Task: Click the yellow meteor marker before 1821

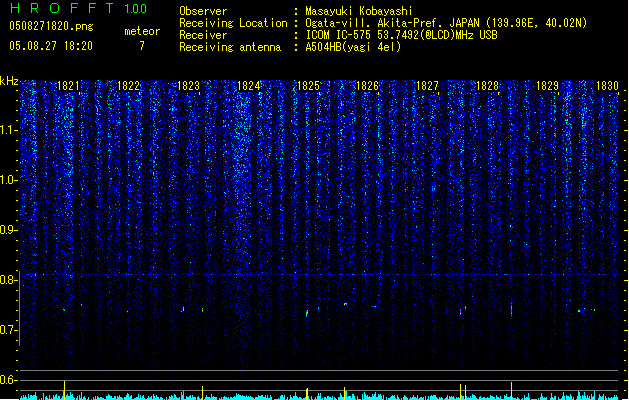Action: point(64,390)
